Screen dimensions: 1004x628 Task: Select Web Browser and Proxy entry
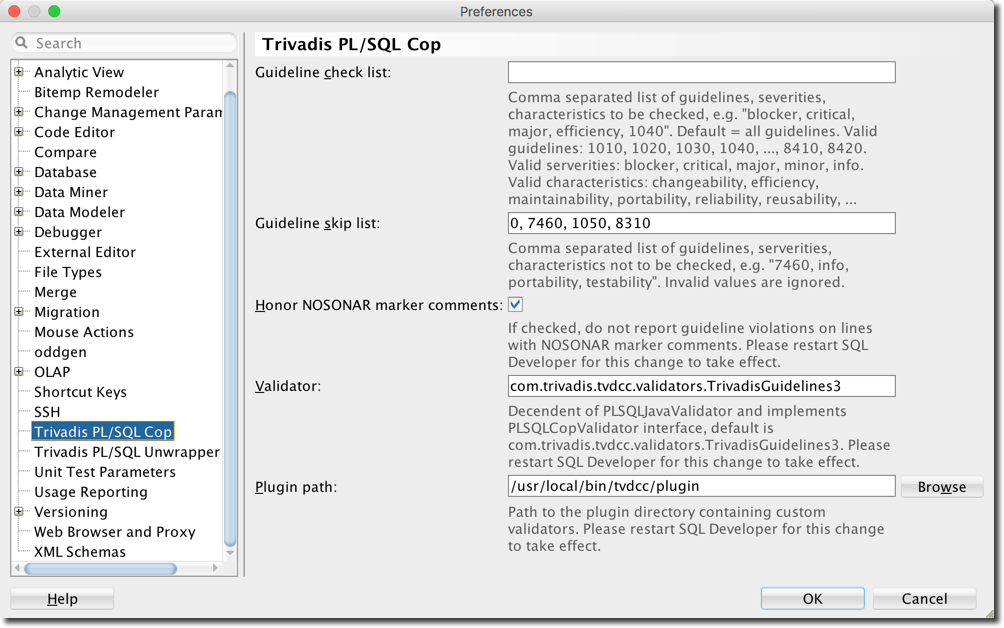(115, 532)
